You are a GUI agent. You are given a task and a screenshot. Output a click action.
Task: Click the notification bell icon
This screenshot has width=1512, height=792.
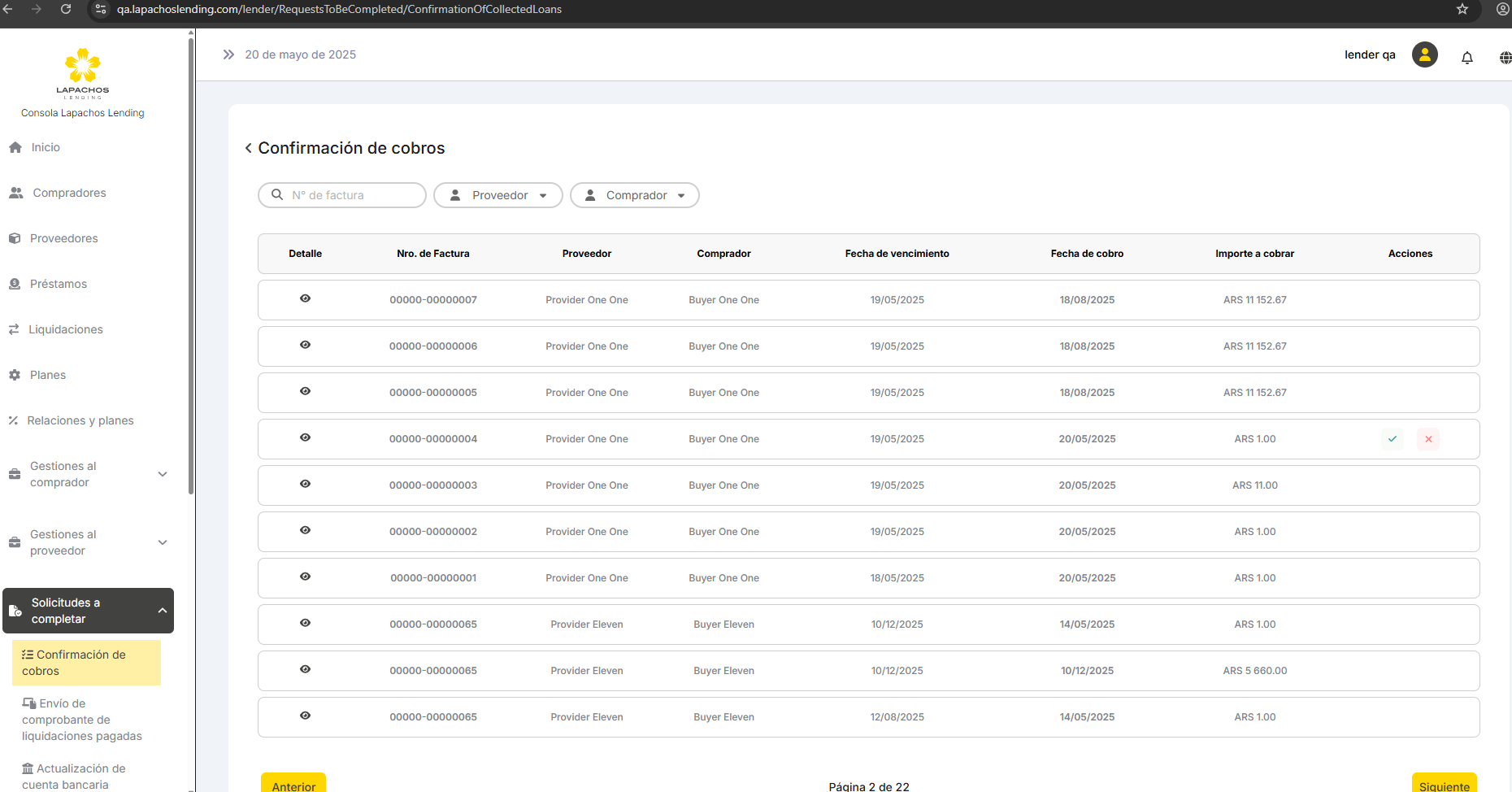(1466, 58)
